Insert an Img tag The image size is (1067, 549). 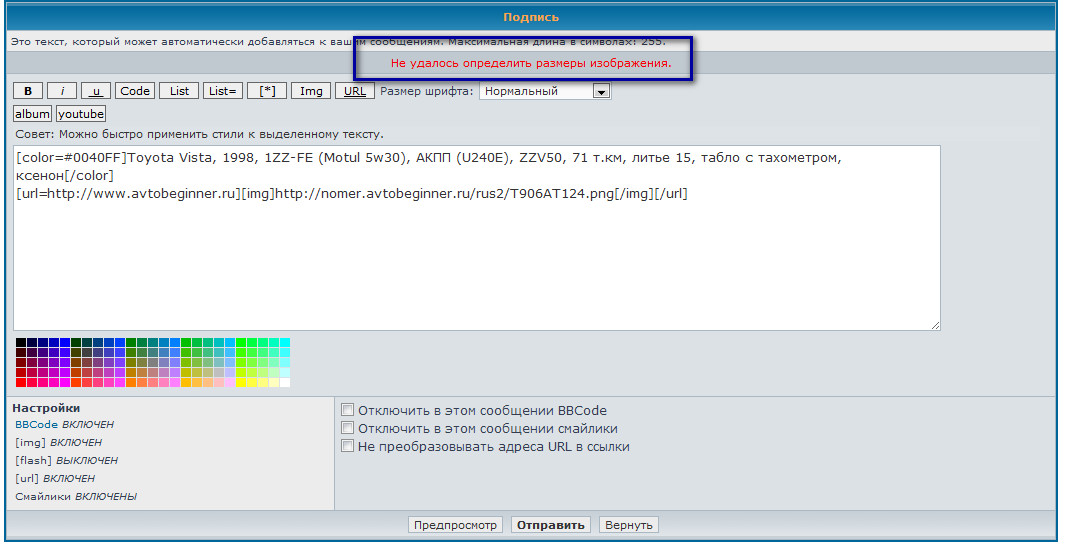(311, 91)
